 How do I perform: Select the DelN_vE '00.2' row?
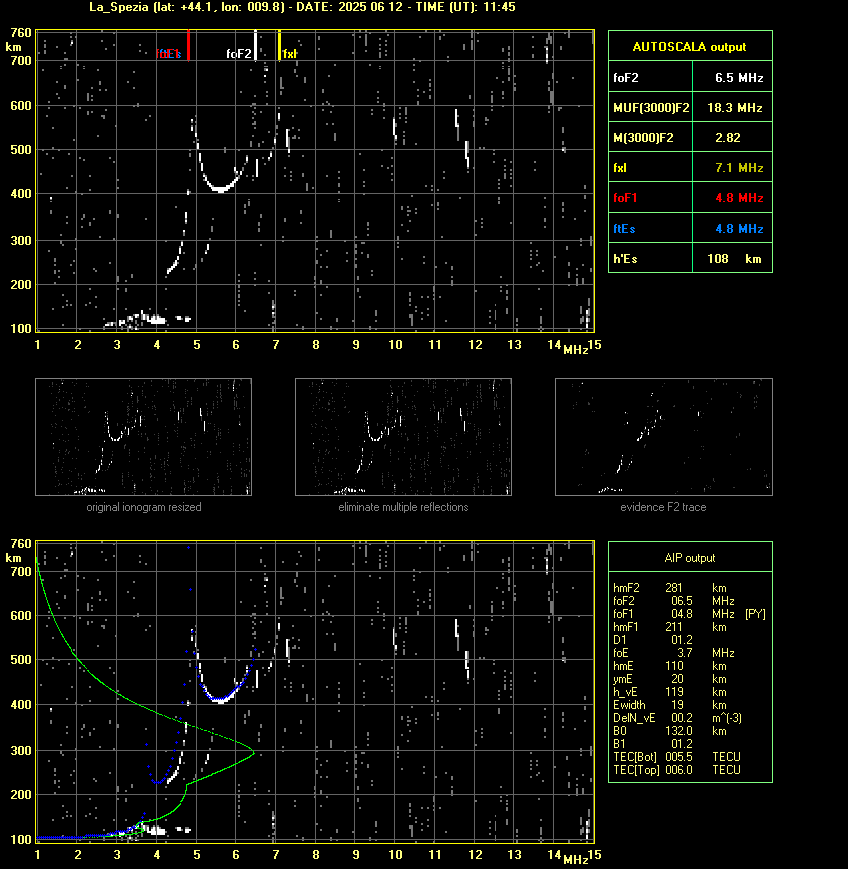[677, 718]
